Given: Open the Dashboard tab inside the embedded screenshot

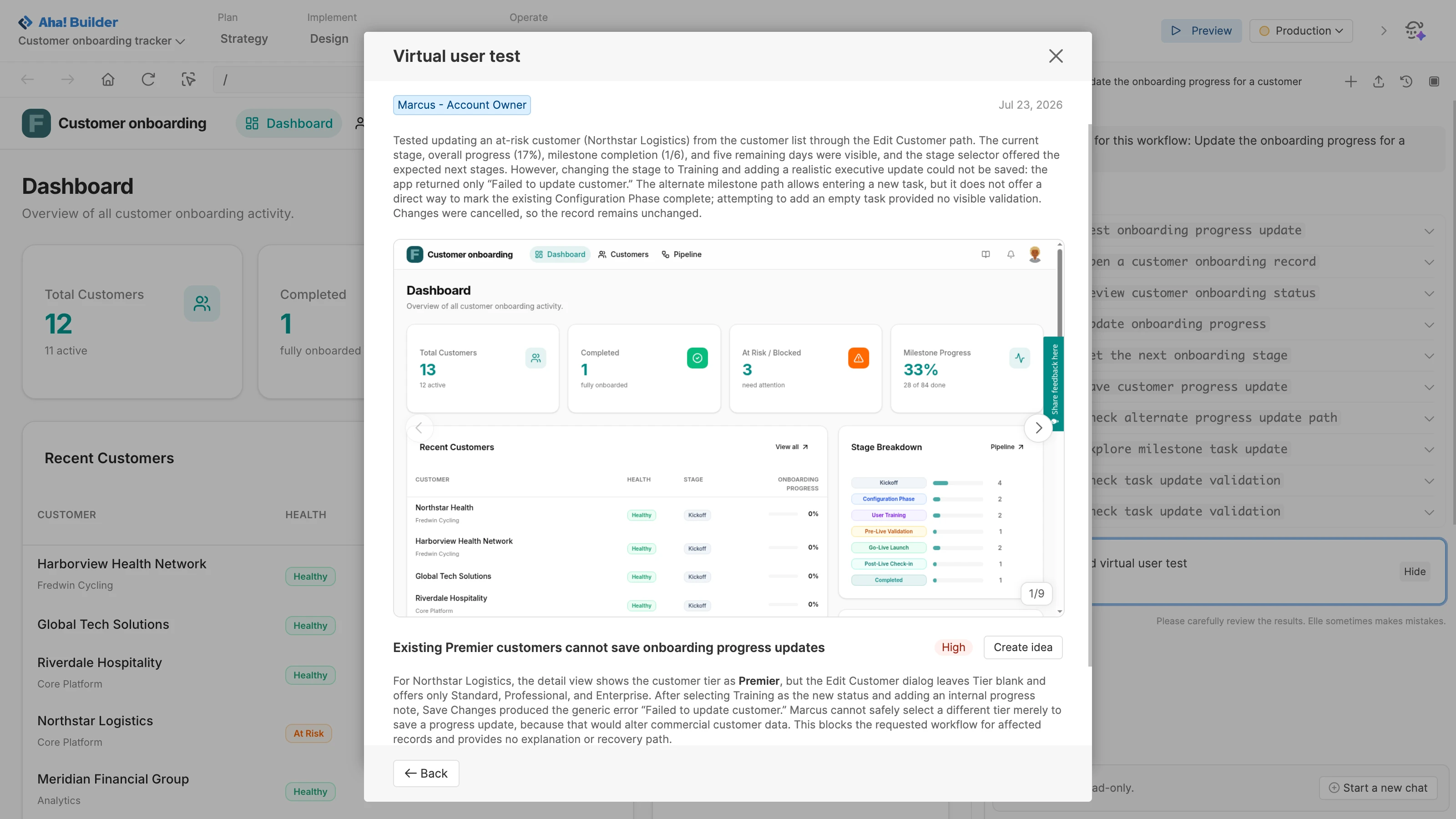Looking at the screenshot, I should click(560, 254).
